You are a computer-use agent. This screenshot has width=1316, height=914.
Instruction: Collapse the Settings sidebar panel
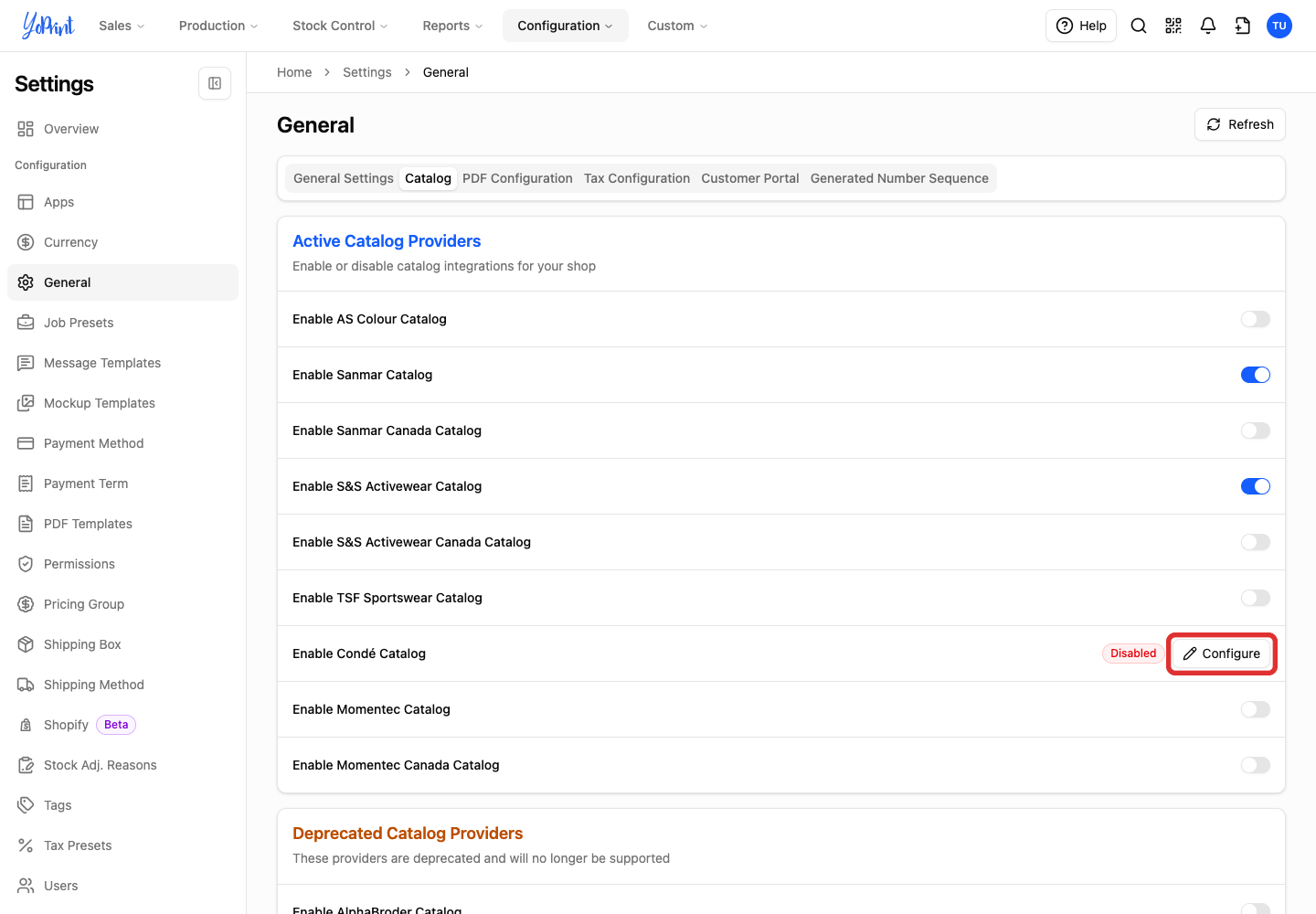coord(215,83)
